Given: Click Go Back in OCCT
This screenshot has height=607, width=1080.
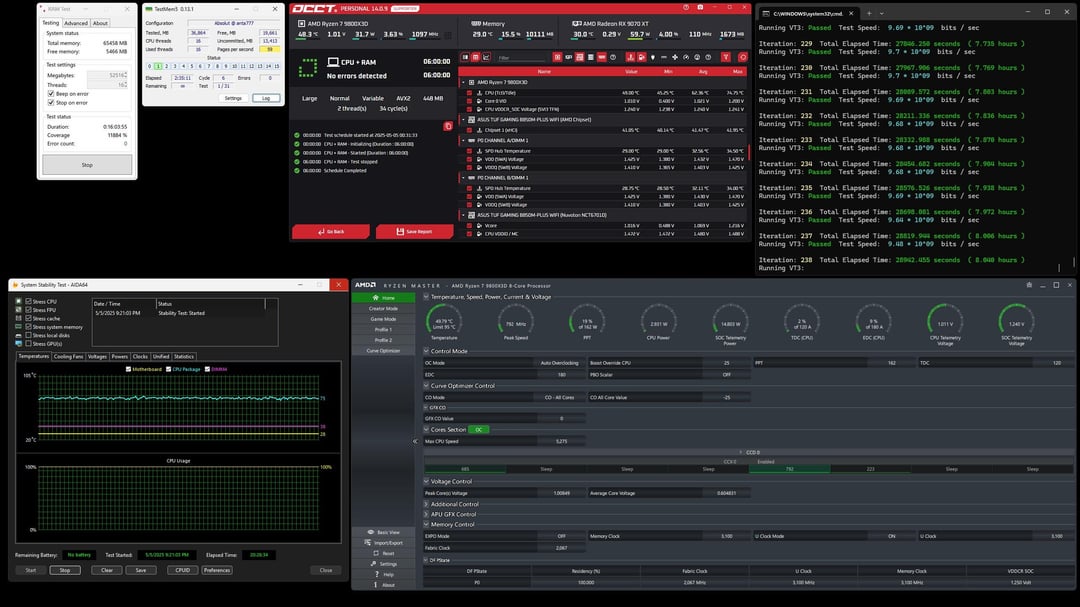Looking at the screenshot, I should point(331,232).
